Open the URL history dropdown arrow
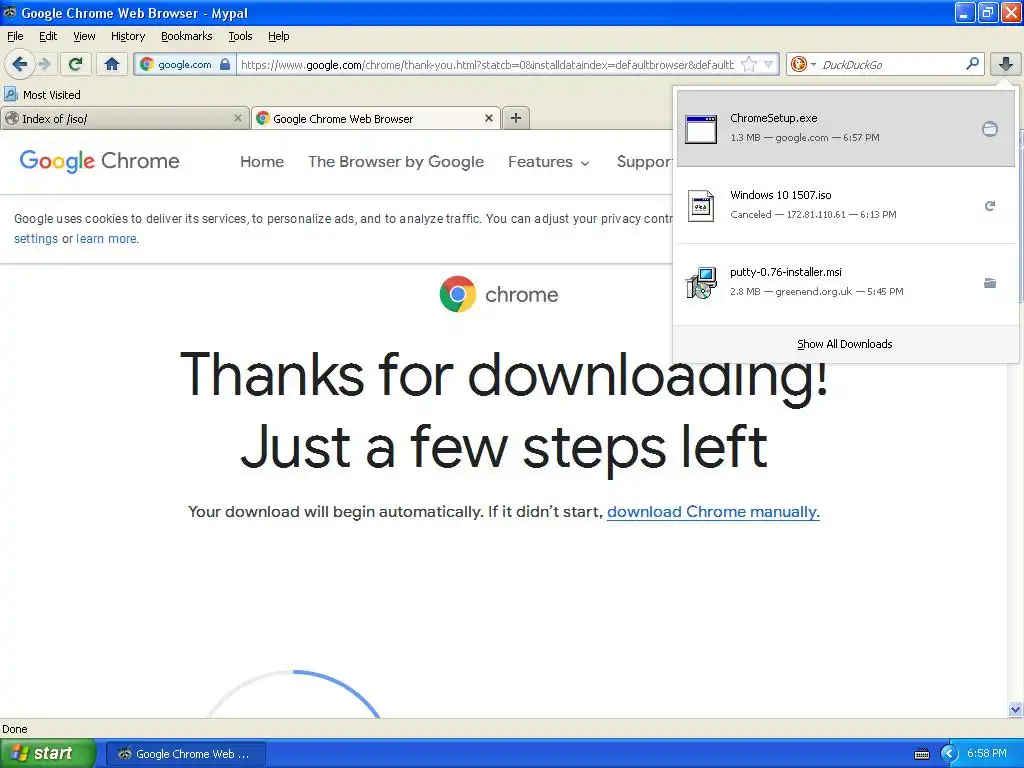Screen dimensions: 1024x768 pyautogui.click(x=769, y=64)
